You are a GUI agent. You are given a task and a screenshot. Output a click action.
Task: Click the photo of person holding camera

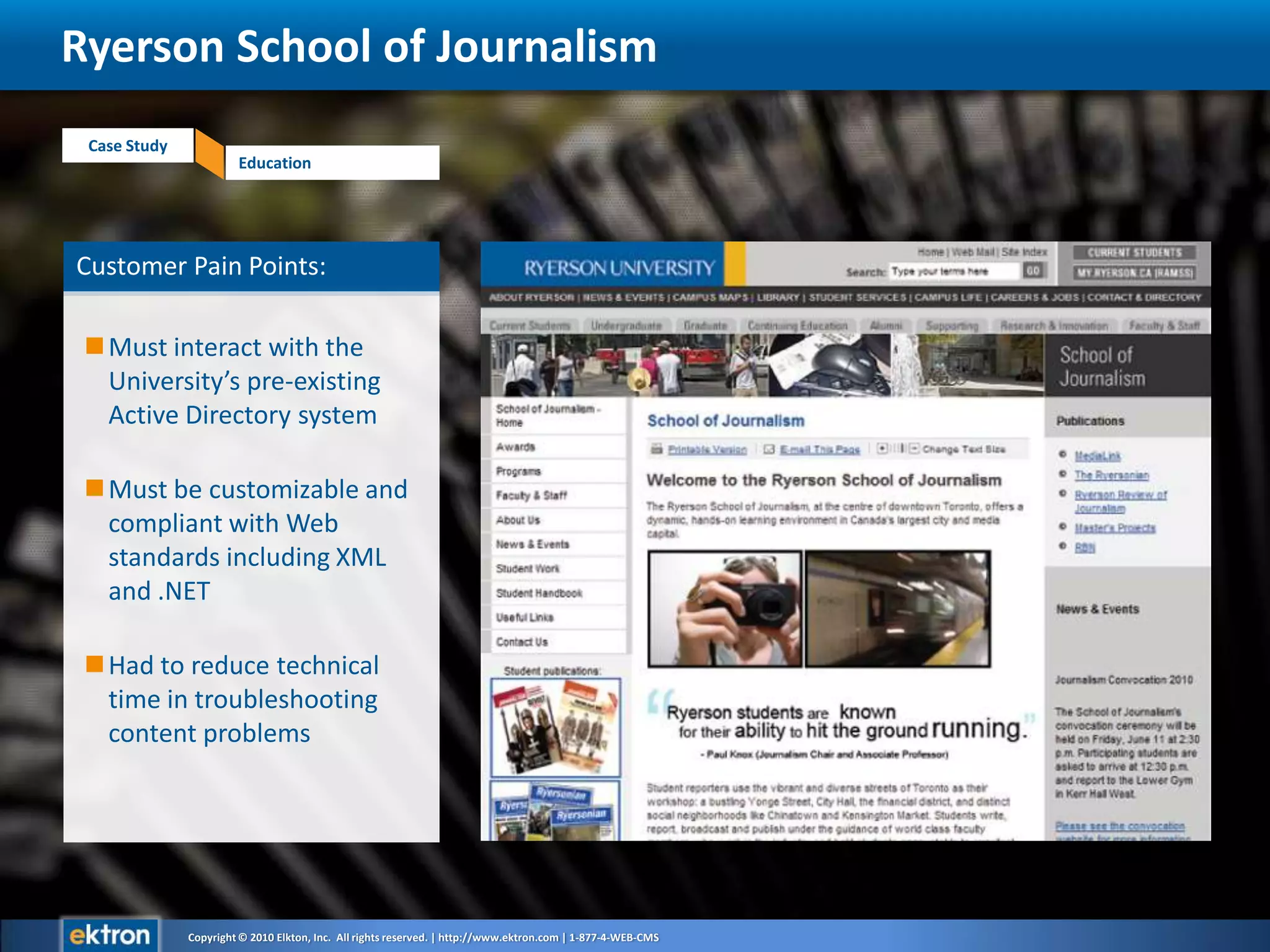click(x=724, y=609)
